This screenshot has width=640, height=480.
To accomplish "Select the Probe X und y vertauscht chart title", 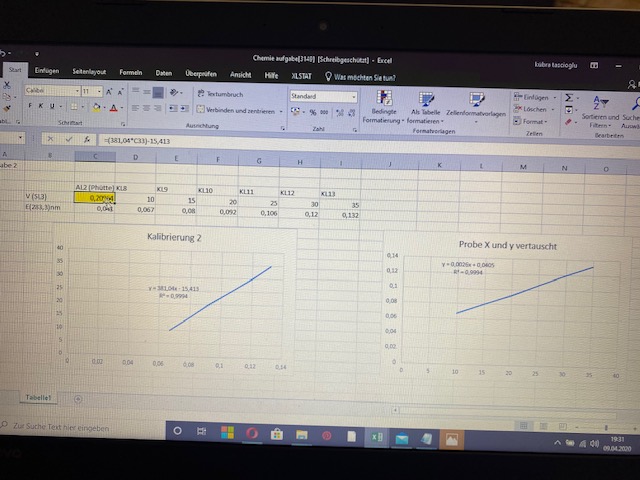I will 508,245.
